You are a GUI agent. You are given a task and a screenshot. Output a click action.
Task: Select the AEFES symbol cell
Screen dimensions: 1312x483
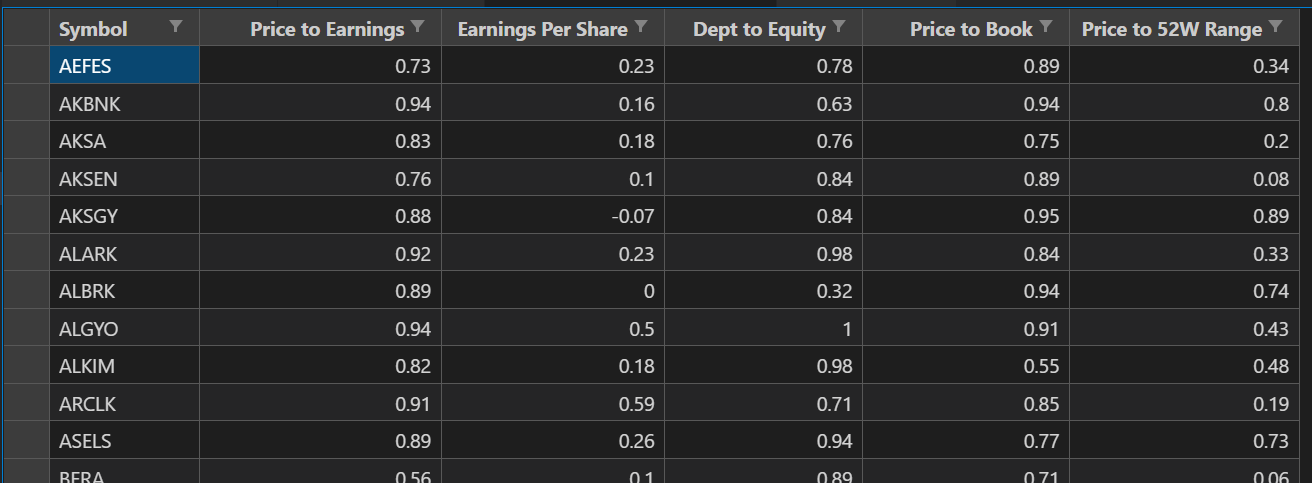pos(124,66)
